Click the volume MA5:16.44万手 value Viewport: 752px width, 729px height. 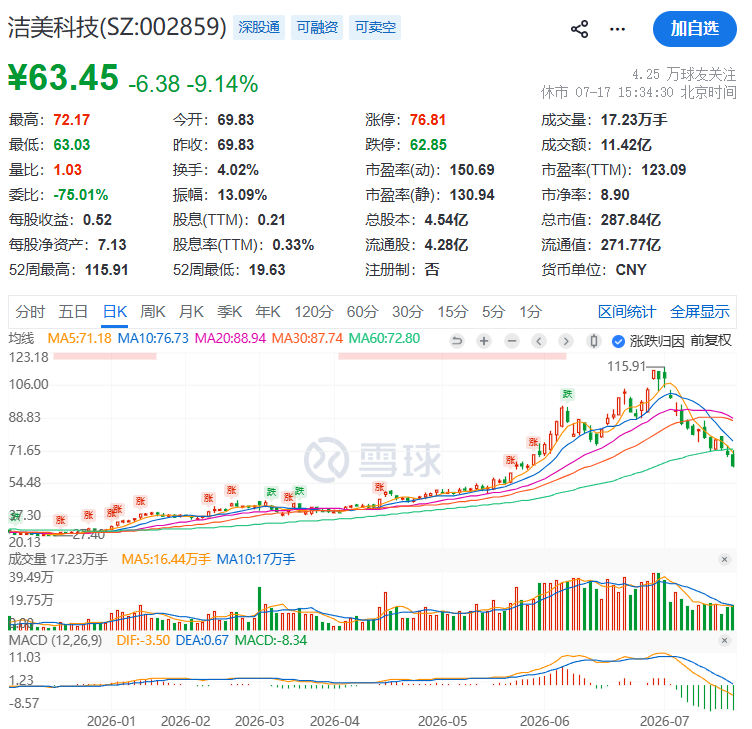point(166,559)
